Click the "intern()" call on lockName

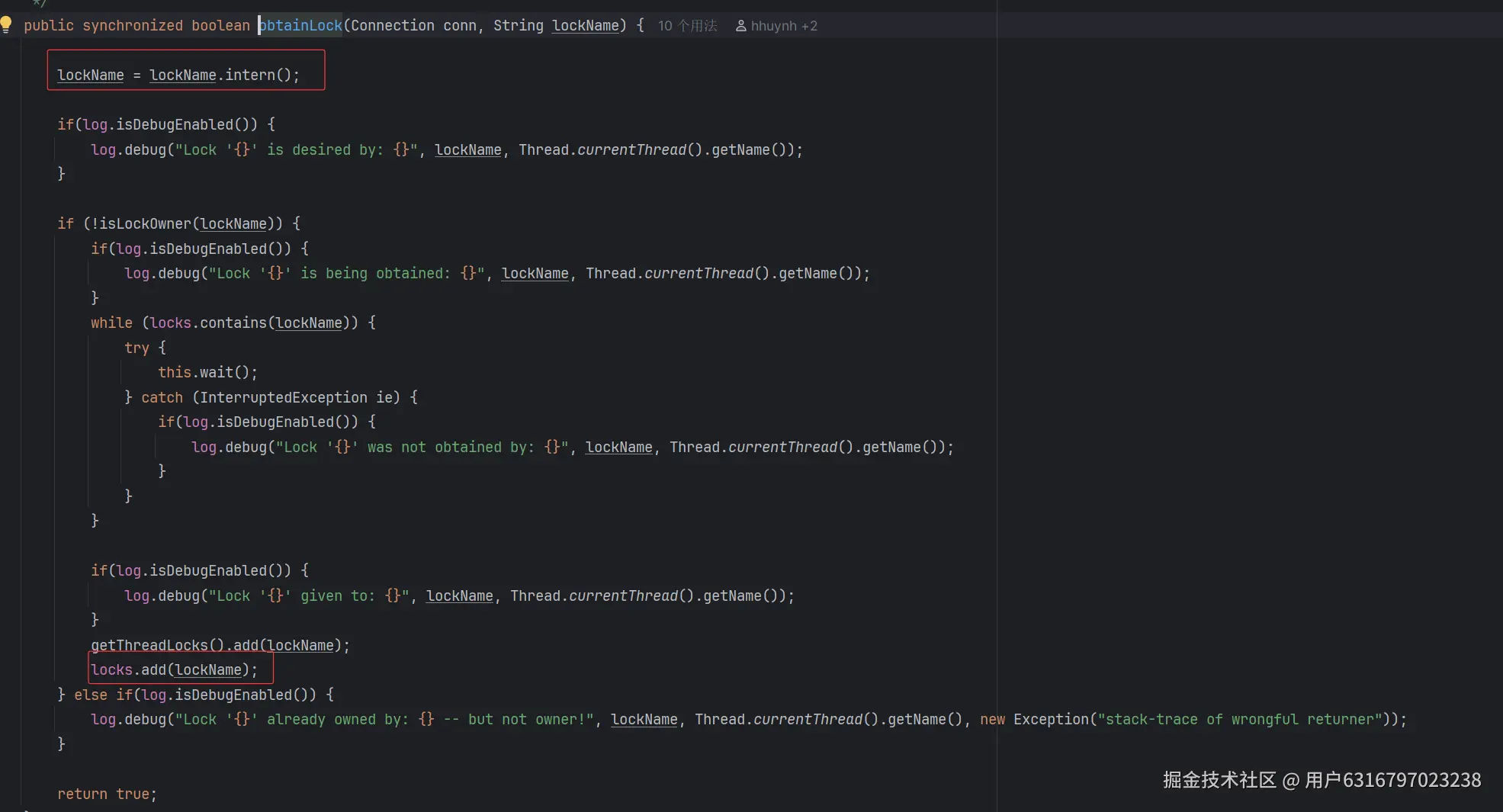pyautogui.click(x=258, y=75)
